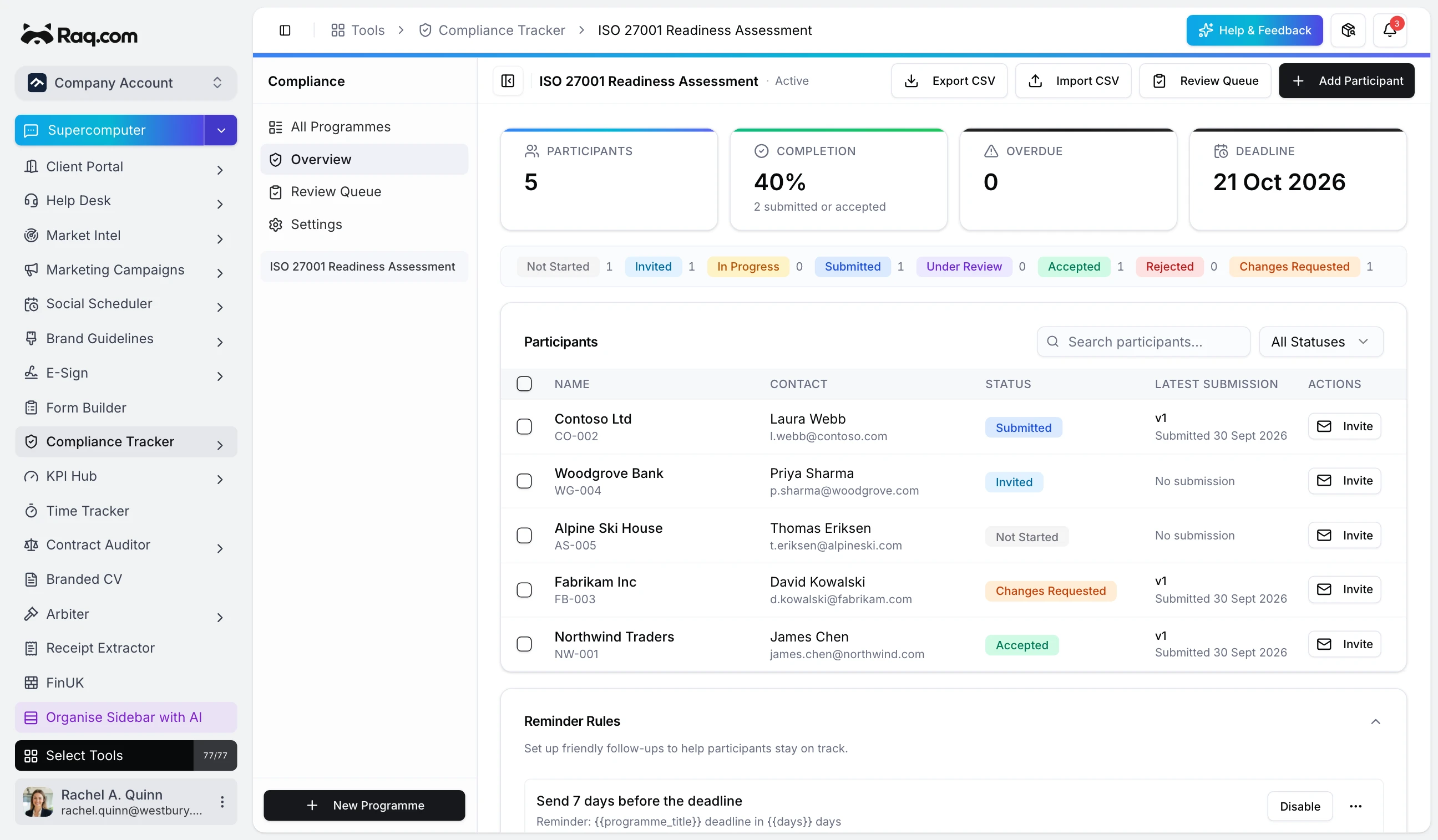The width and height of the screenshot is (1438, 840).
Task: Select the Alpine Ski House checkbox
Action: click(524, 536)
